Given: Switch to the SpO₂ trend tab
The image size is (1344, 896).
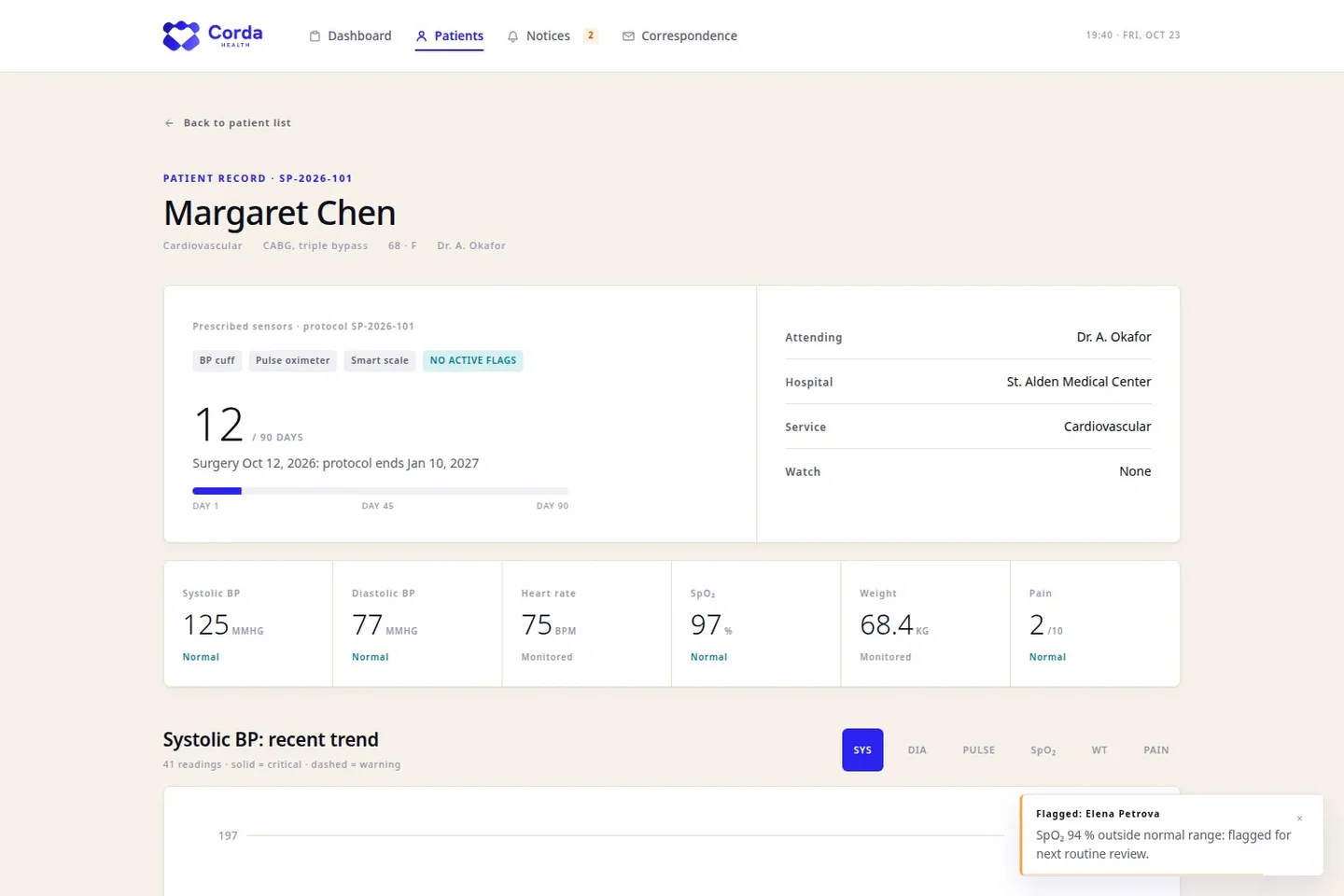Looking at the screenshot, I should coord(1043,750).
